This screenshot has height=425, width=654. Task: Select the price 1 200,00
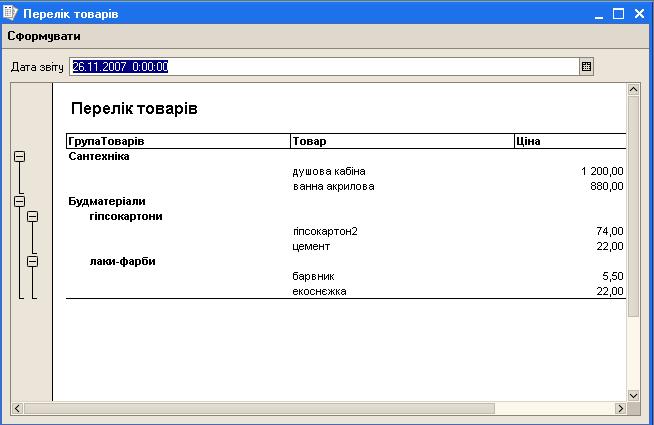[x=602, y=171]
